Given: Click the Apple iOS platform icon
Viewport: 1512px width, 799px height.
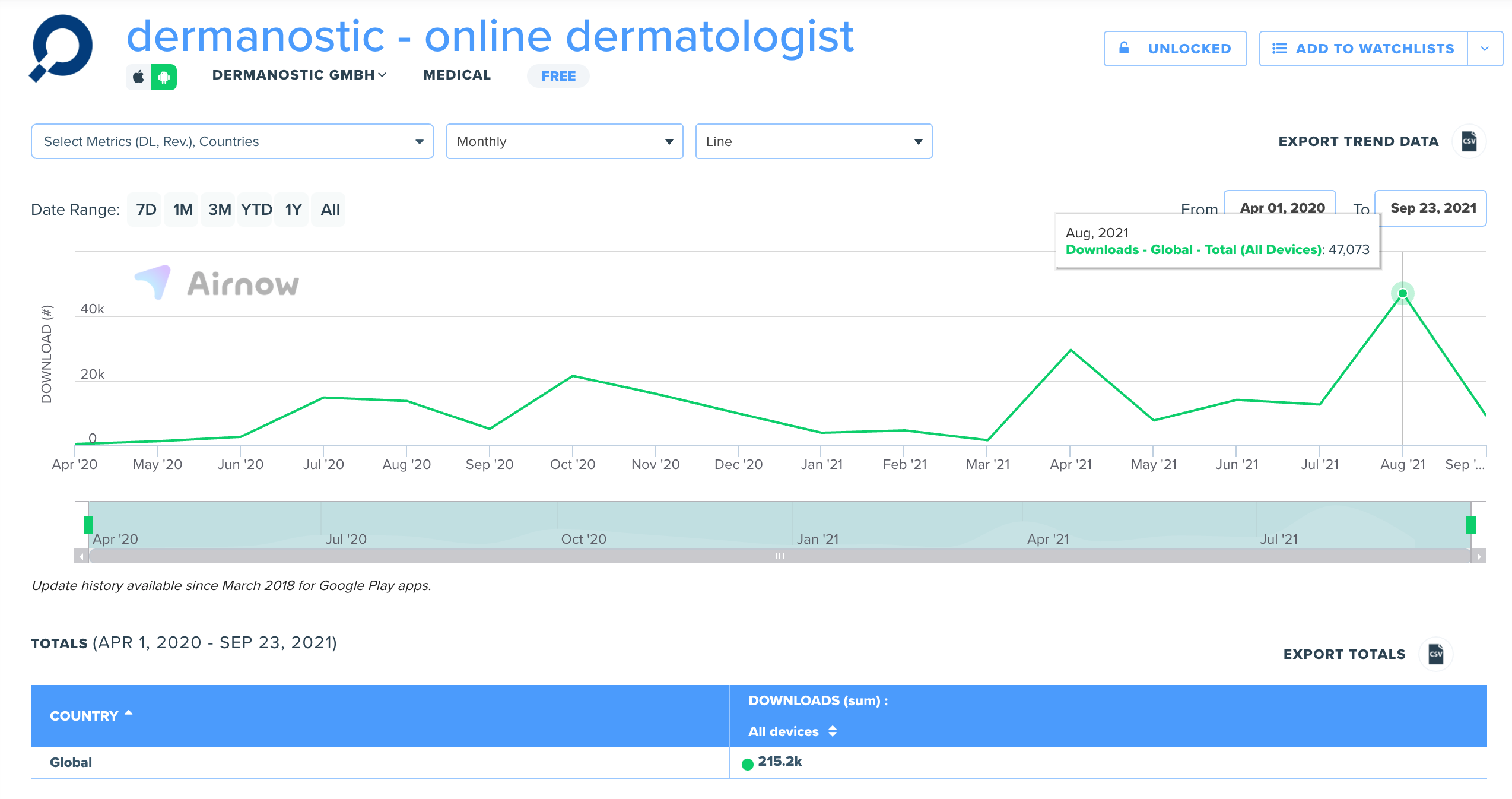Looking at the screenshot, I should (x=138, y=77).
